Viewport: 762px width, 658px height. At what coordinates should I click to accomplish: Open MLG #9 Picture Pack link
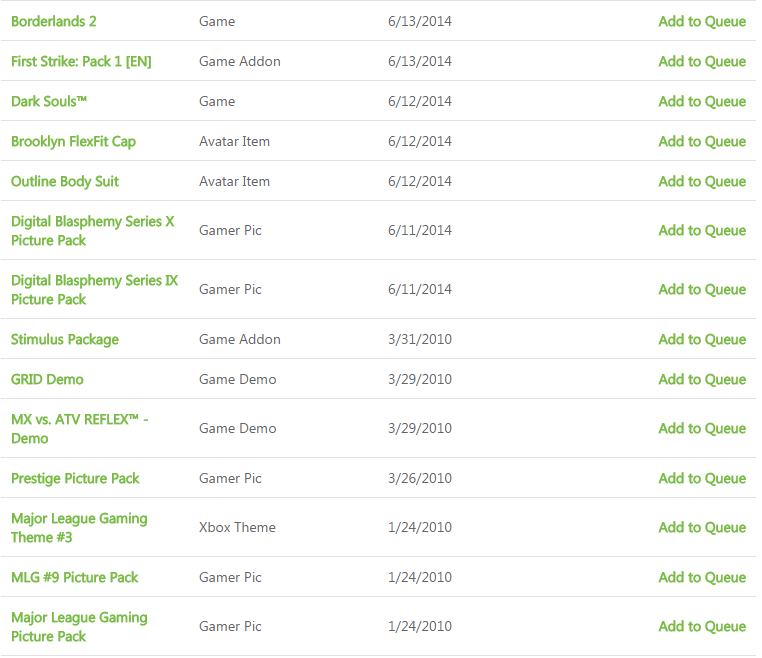[75, 577]
